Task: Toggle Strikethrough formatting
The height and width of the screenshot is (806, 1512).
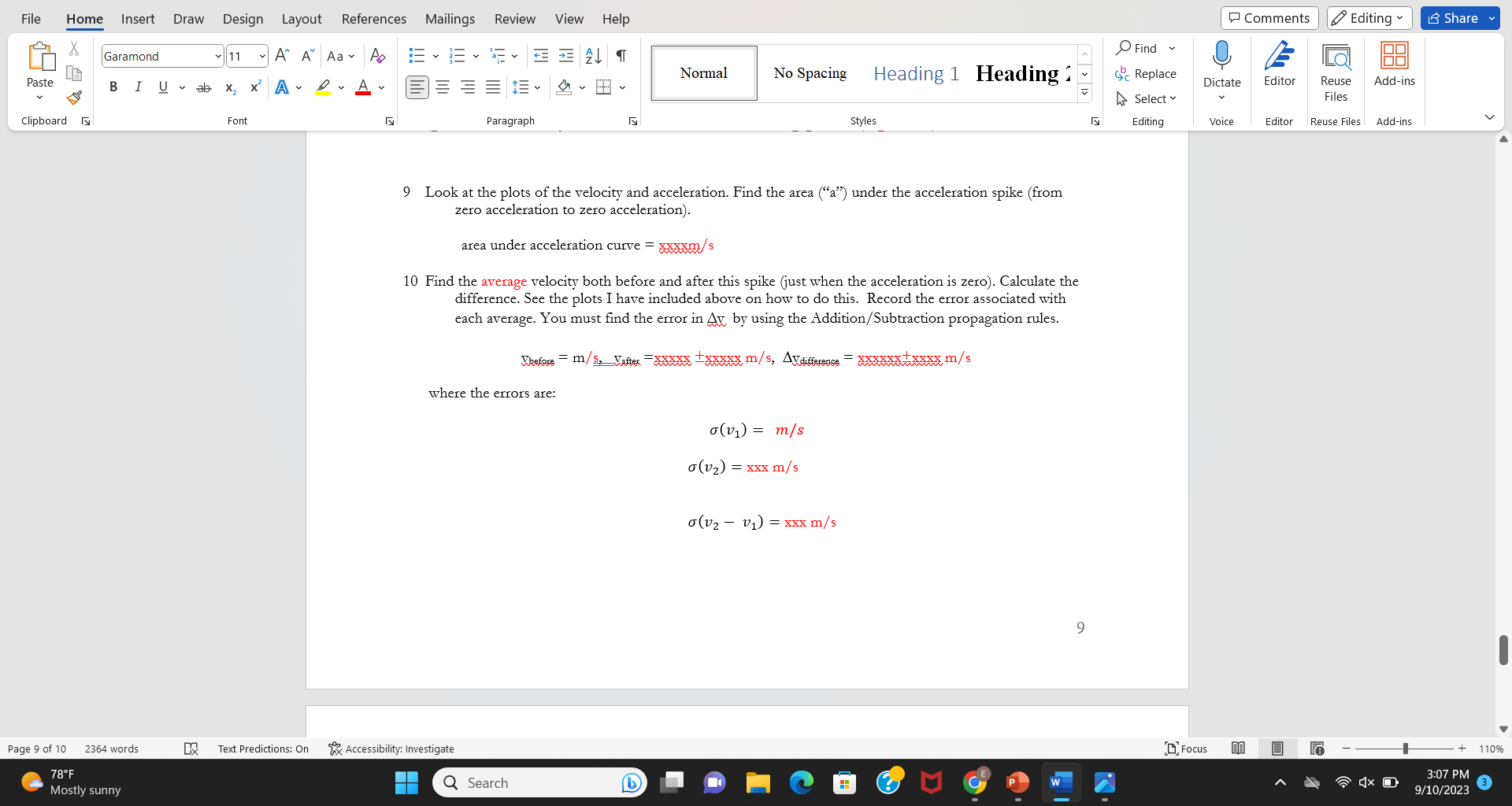Action: [204, 87]
